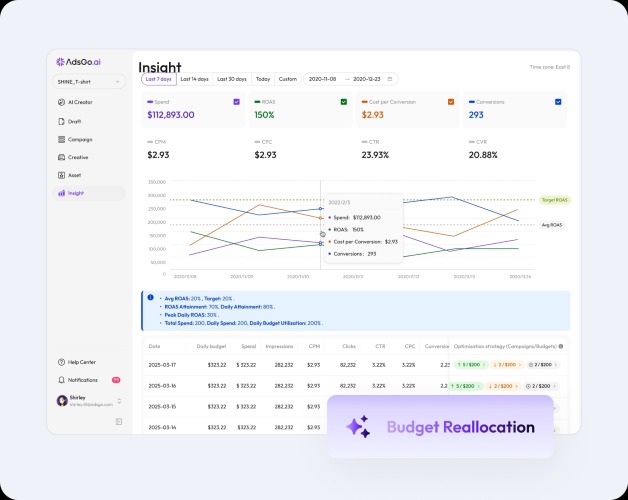Expand gray 2/$200 pill for 2025-03-16
628x500 pixels.
541,386
